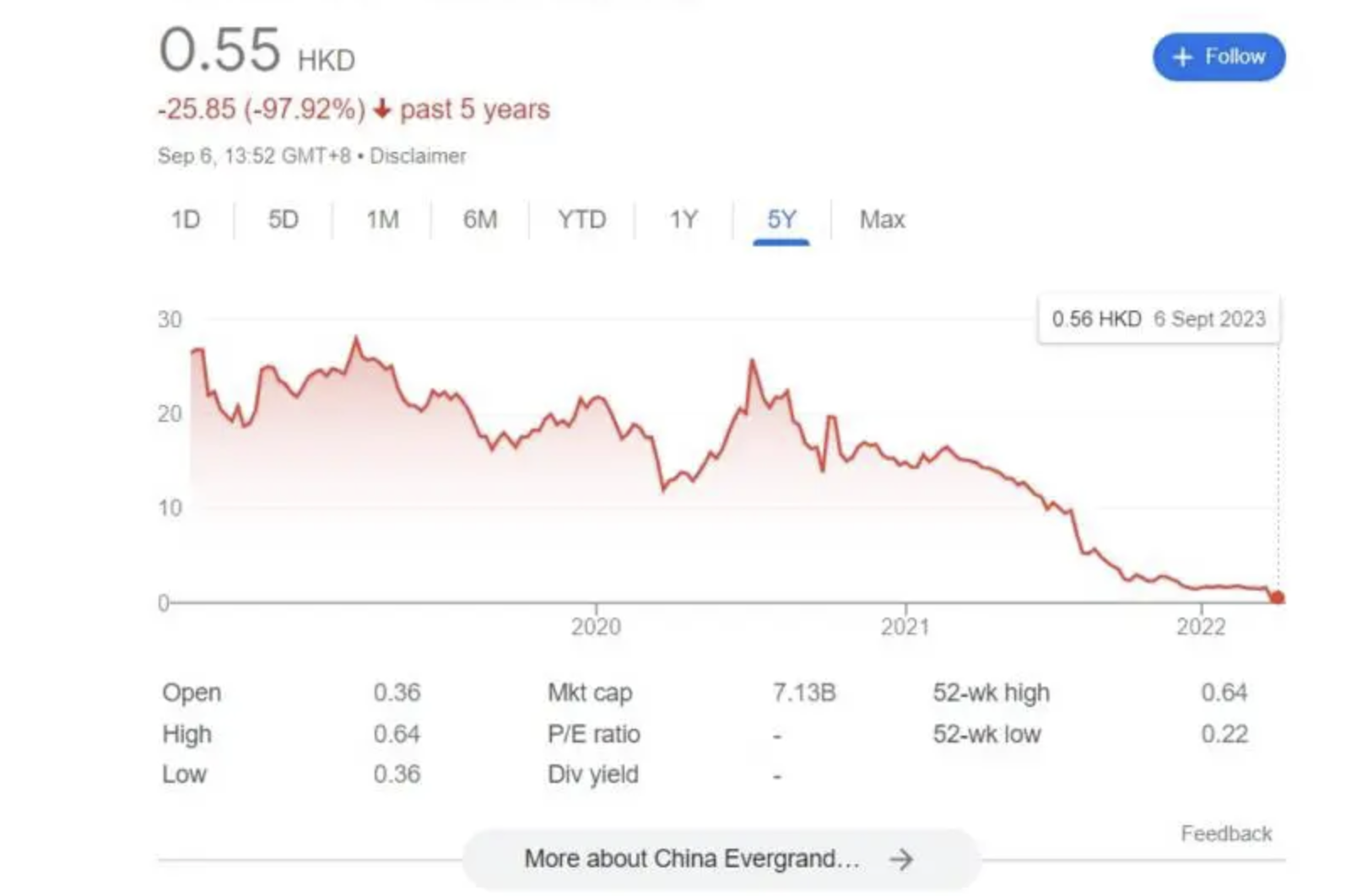
Task: Choose the 1Y range tab
Action: click(x=684, y=220)
